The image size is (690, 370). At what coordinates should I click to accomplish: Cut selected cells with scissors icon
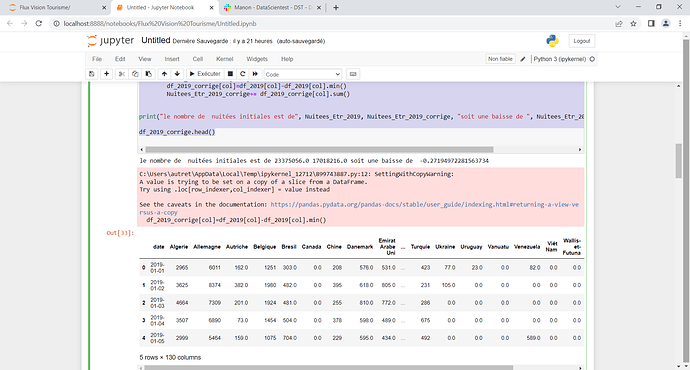click(122, 74)
